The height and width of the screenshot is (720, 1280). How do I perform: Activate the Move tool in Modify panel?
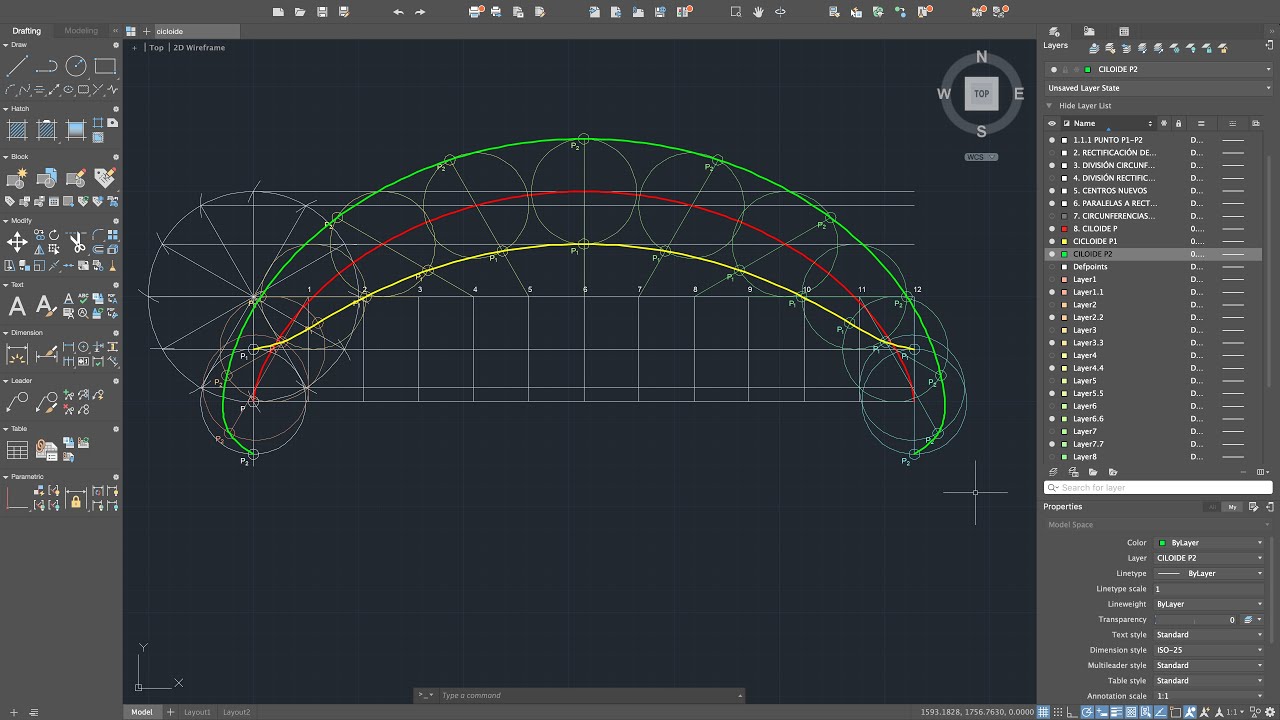point(17,242)
